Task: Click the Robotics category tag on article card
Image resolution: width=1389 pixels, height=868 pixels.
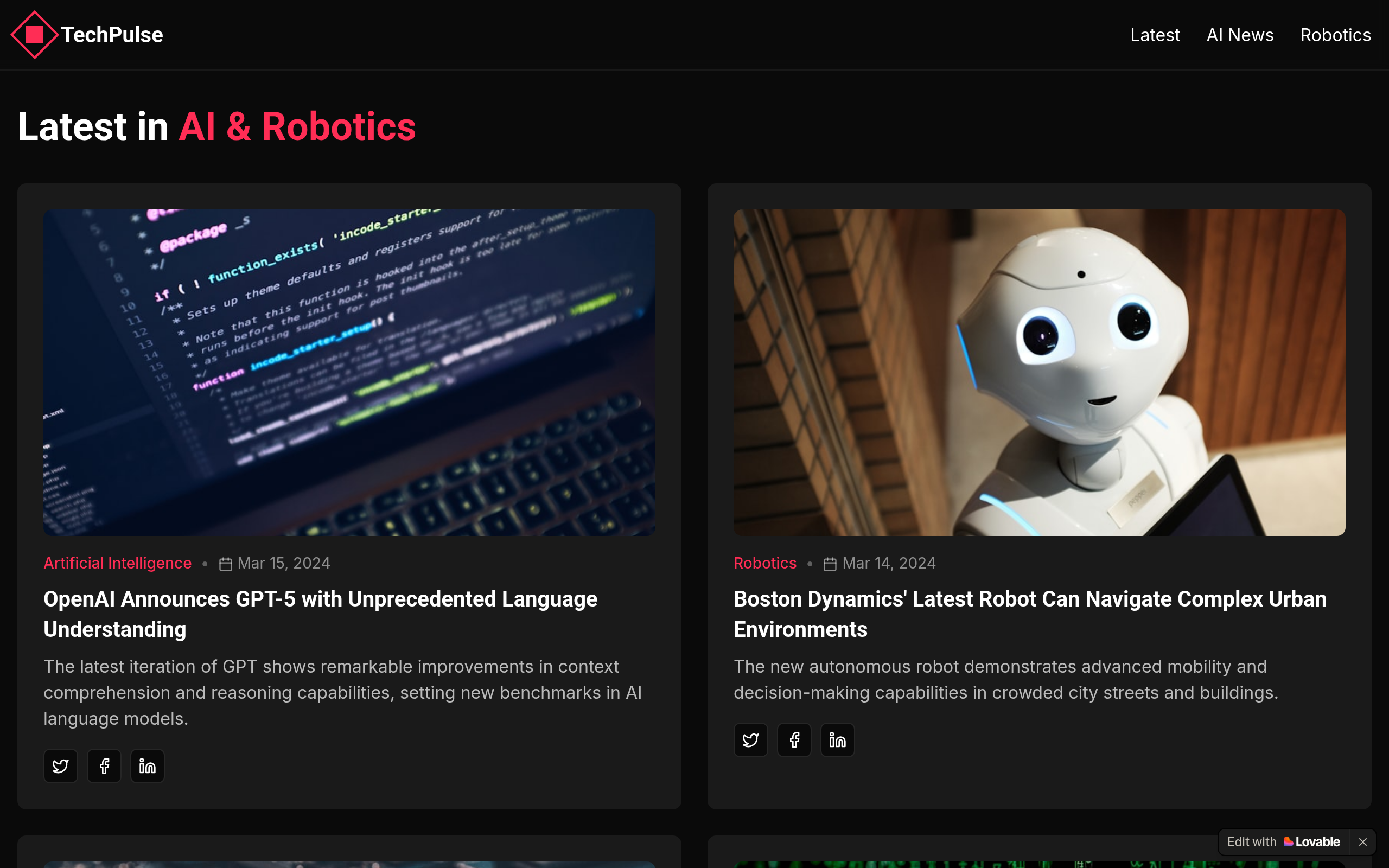Action: point(765,563)
